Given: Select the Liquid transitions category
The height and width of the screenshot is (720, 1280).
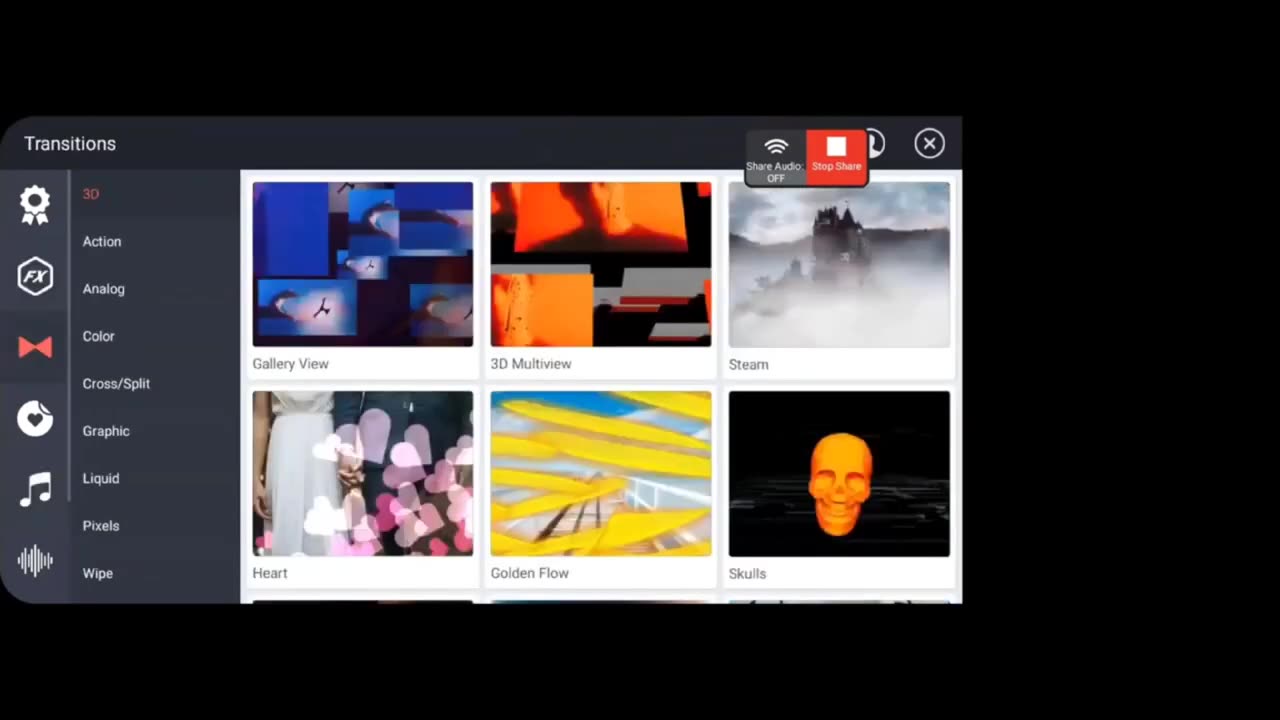Looking at the screenshot, I should coord(101,478).
